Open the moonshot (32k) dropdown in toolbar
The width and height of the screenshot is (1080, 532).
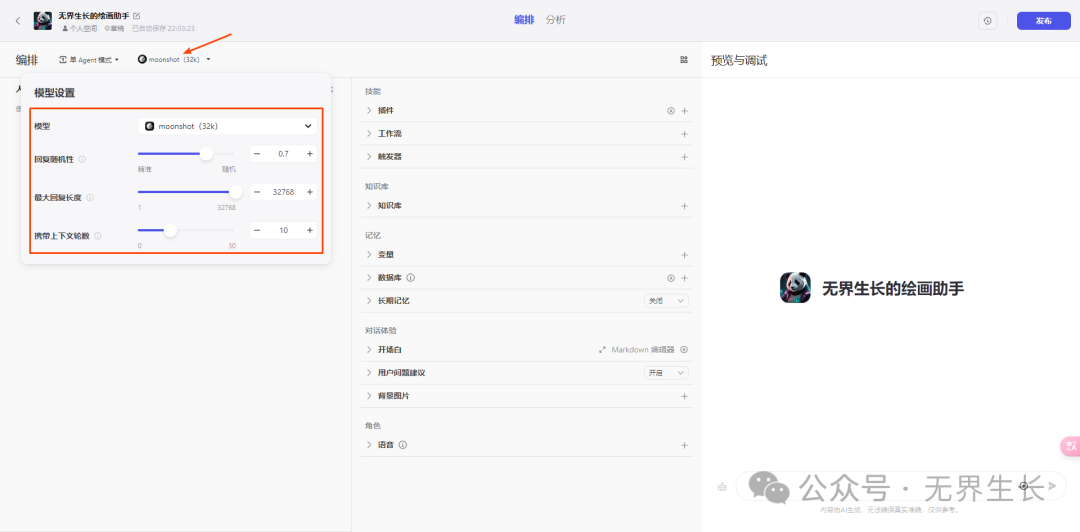174,60
